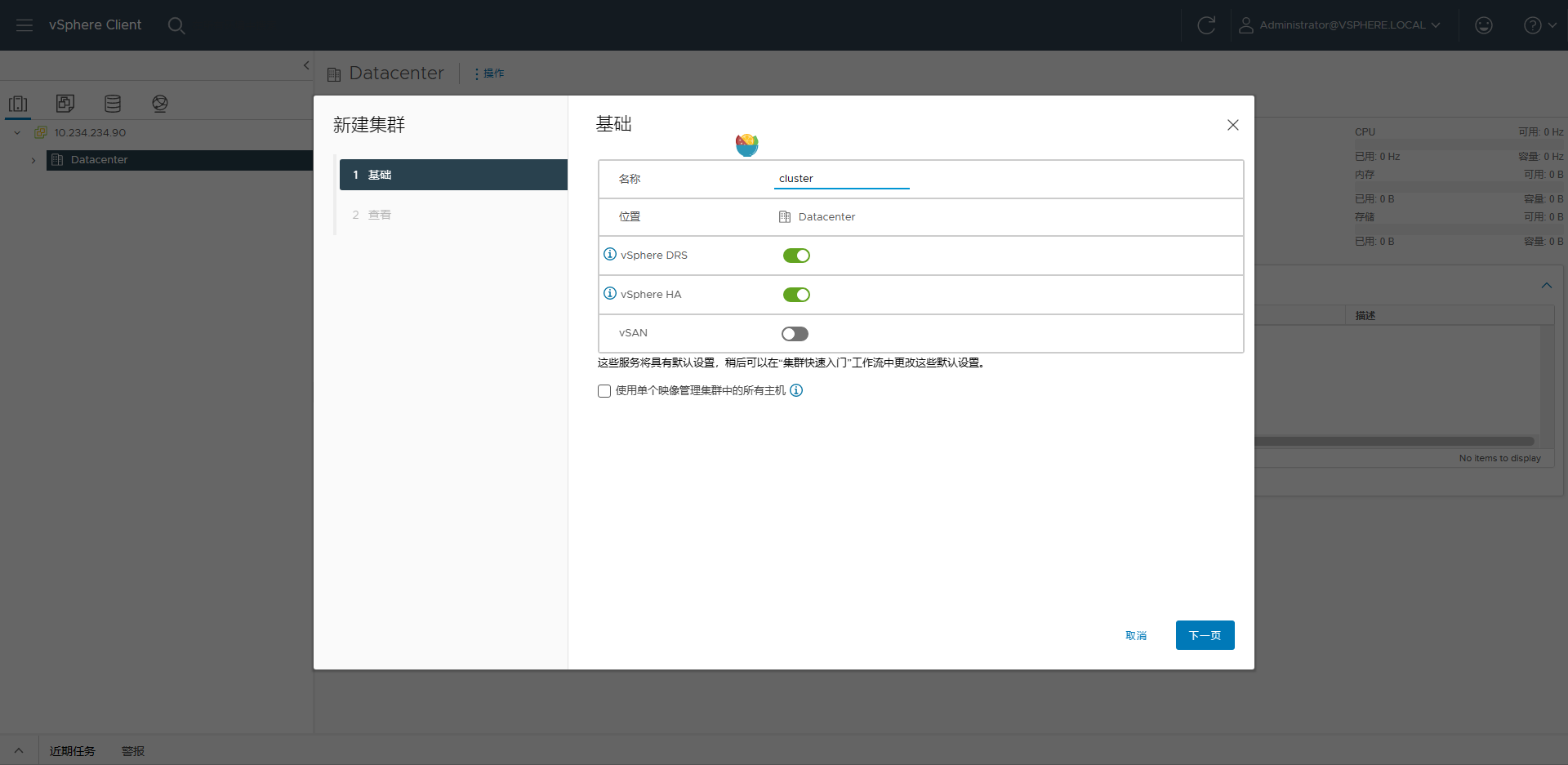1568x765 pixels.
Task: Click info icon beside vSphere DRS
Action: pyautogui.click(x=609, y=255)
